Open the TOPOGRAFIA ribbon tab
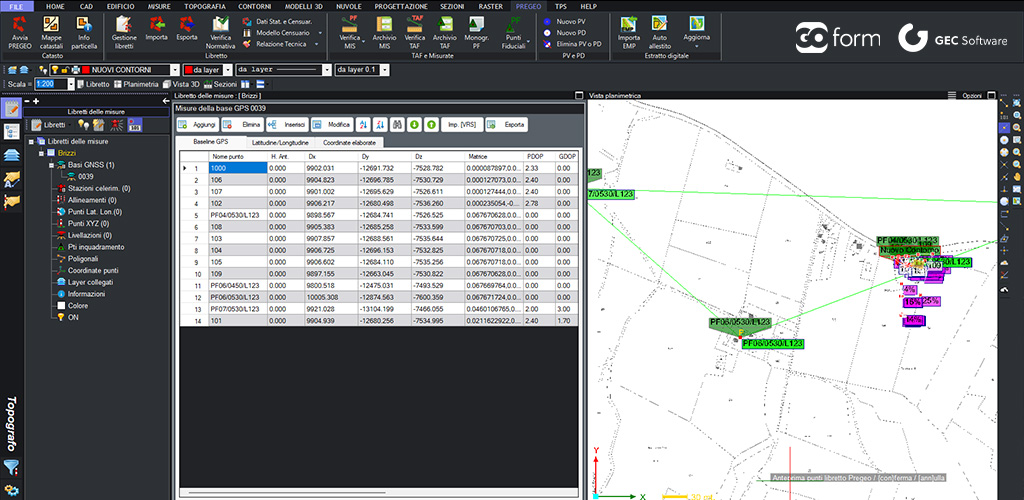 point(205,6)
